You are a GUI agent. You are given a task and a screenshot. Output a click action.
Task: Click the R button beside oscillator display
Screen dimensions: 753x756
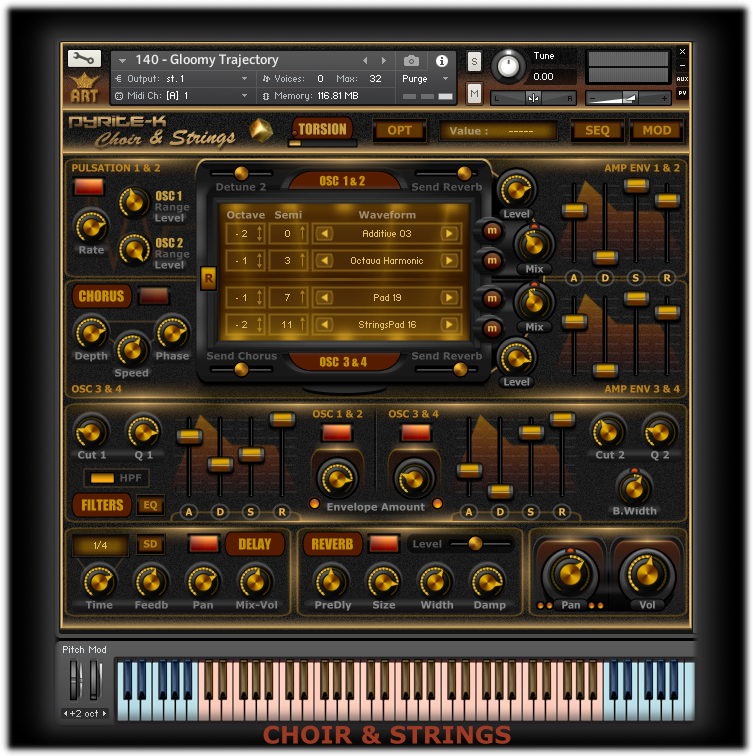coord(208,278)
